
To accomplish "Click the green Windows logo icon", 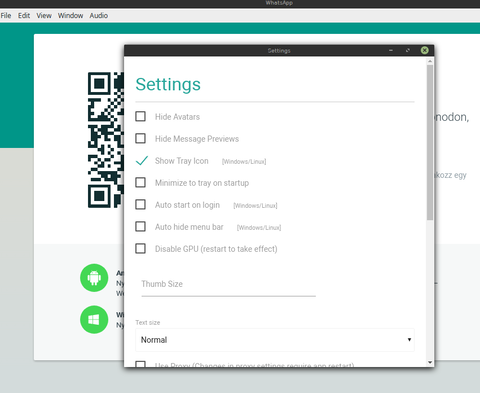I will click(x=94, y=320).
